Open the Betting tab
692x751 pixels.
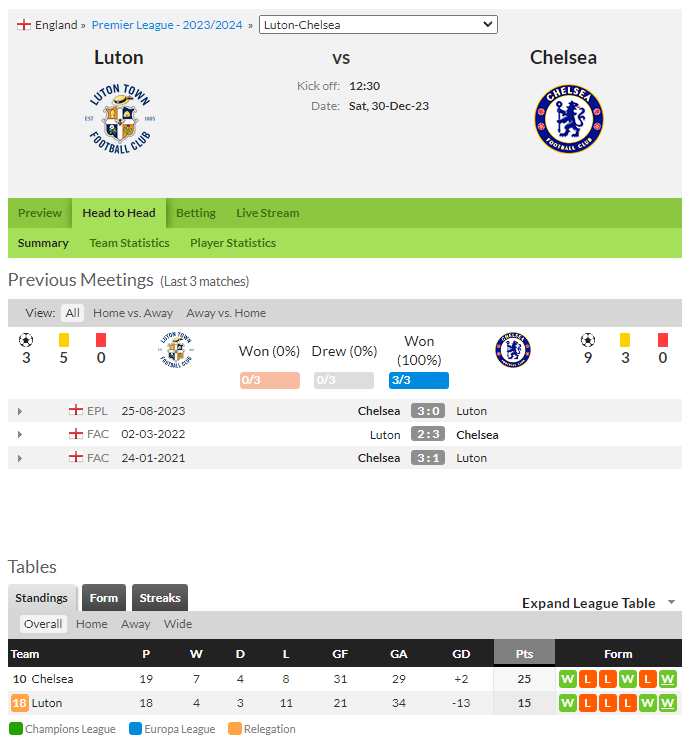click(196, 213)
